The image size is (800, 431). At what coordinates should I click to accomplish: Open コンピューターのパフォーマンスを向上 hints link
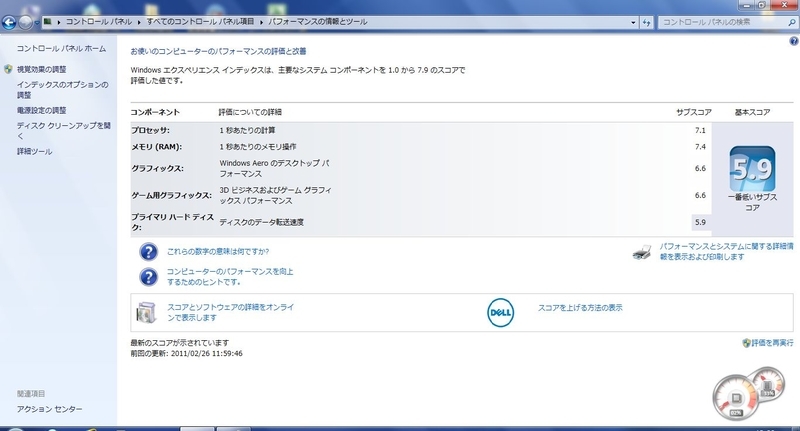tap(230, 276)
